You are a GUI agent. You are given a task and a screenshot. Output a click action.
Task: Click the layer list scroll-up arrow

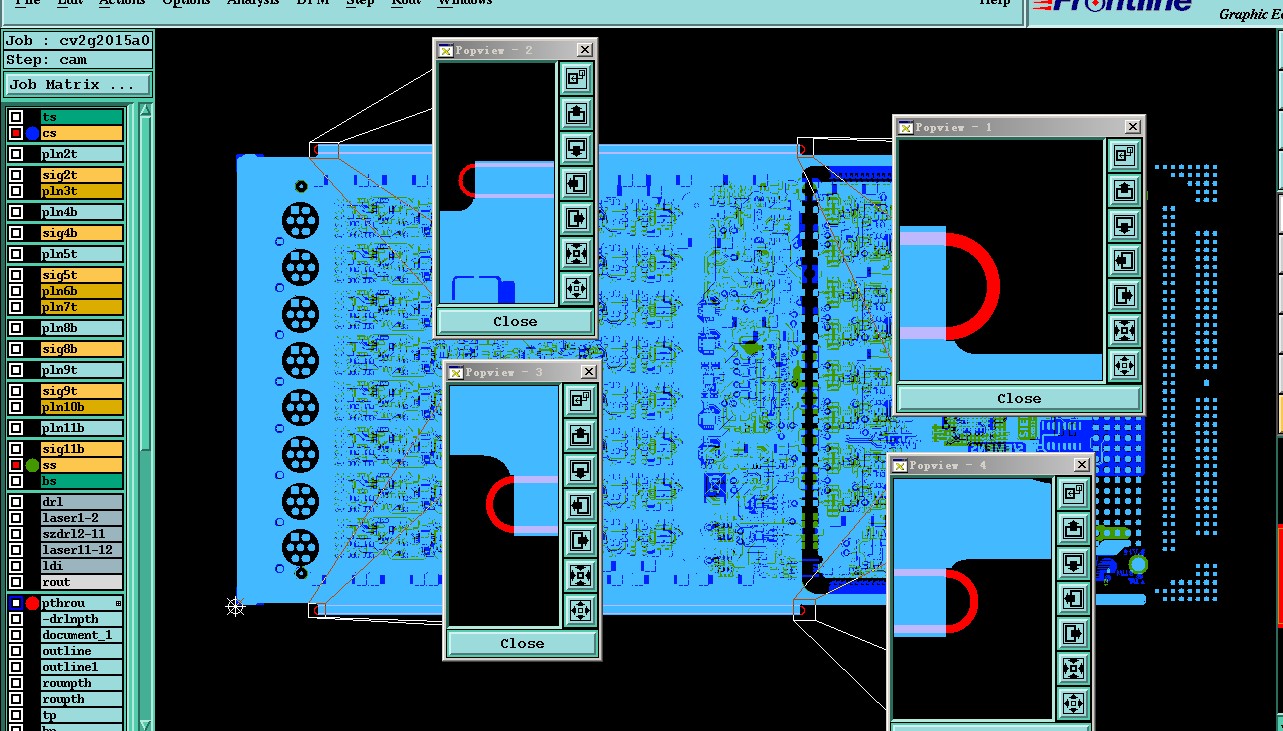pos(145,110)
